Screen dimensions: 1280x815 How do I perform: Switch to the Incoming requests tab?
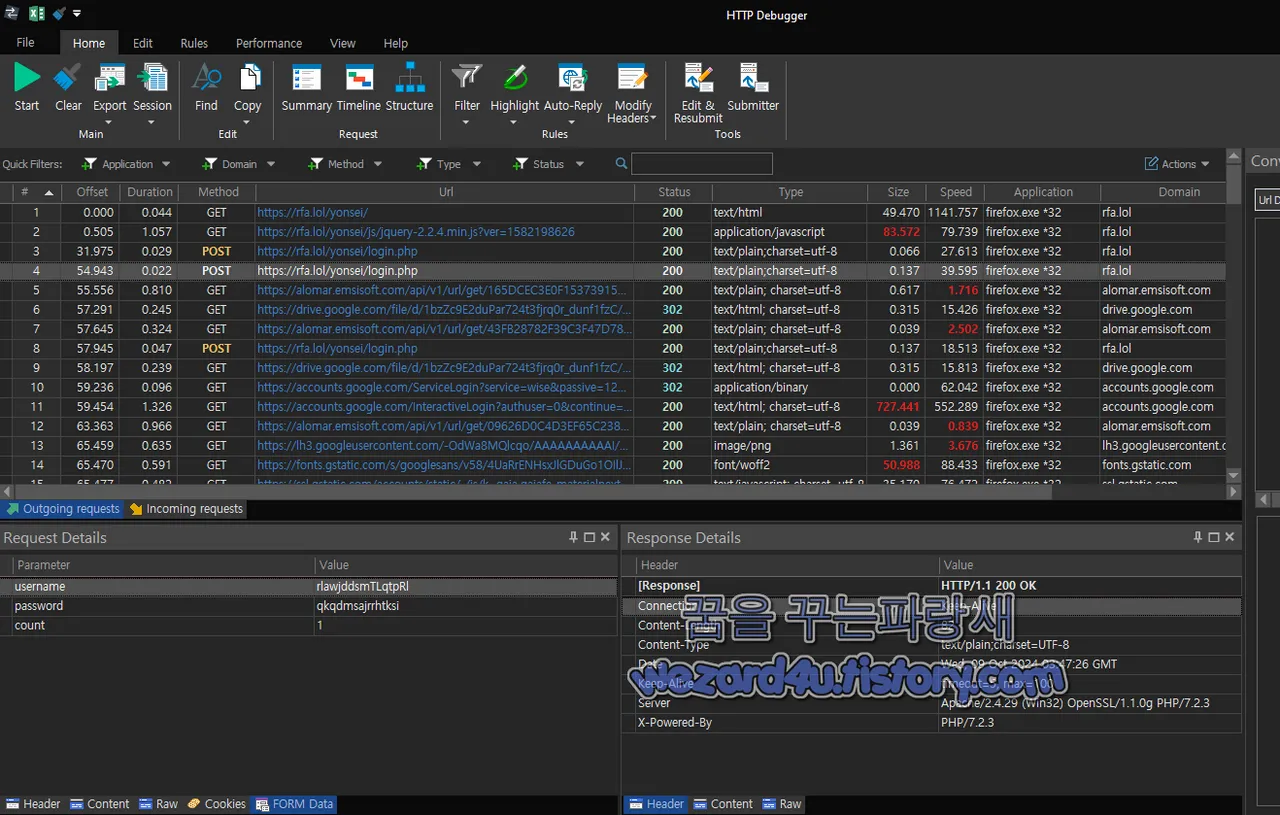click(186, 508)
